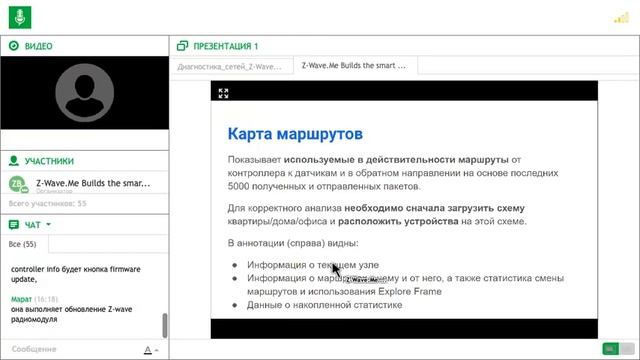Click chat author name Марат
This screenshot has width=640, height=360.
[x=21, y=299]
